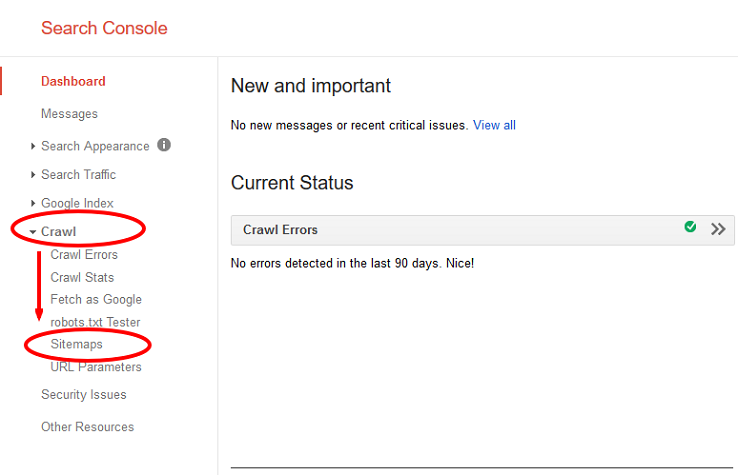Click the Search Console title link
Viewport: 738px width, 475px height.
pos(104,28)
